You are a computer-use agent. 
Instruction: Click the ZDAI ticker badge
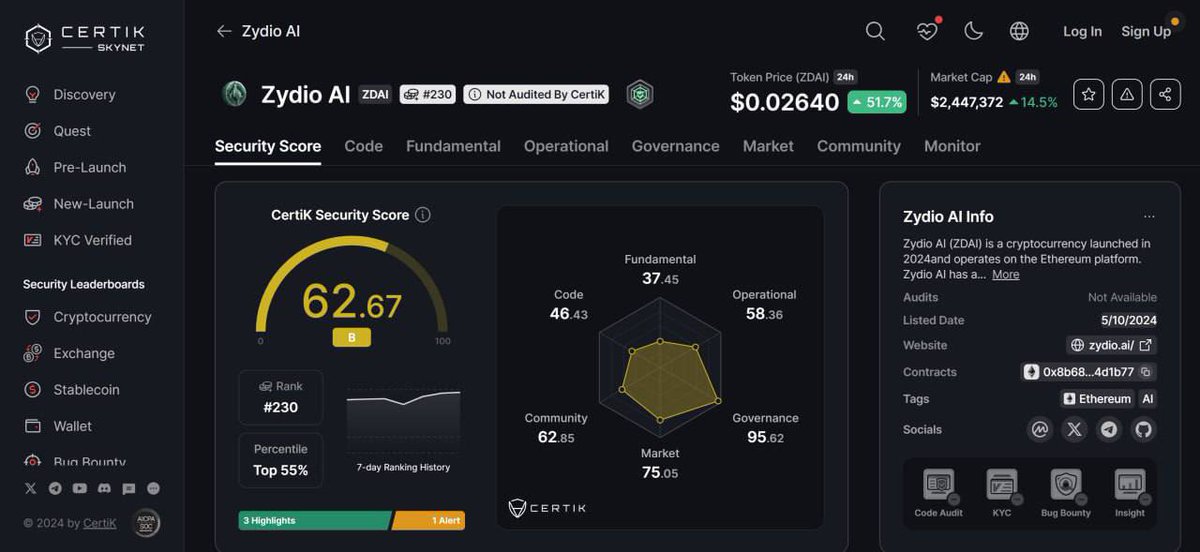pos(376,94)
